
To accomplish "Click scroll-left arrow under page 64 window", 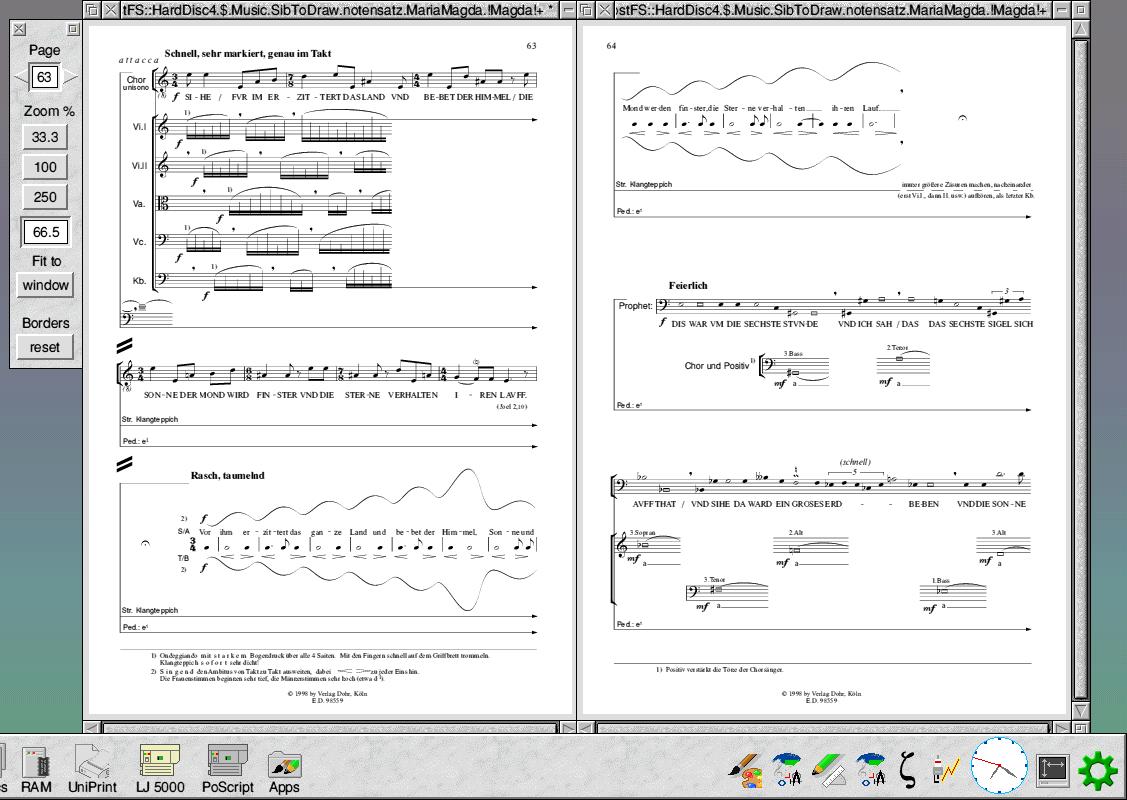I will tap(586, 729).
